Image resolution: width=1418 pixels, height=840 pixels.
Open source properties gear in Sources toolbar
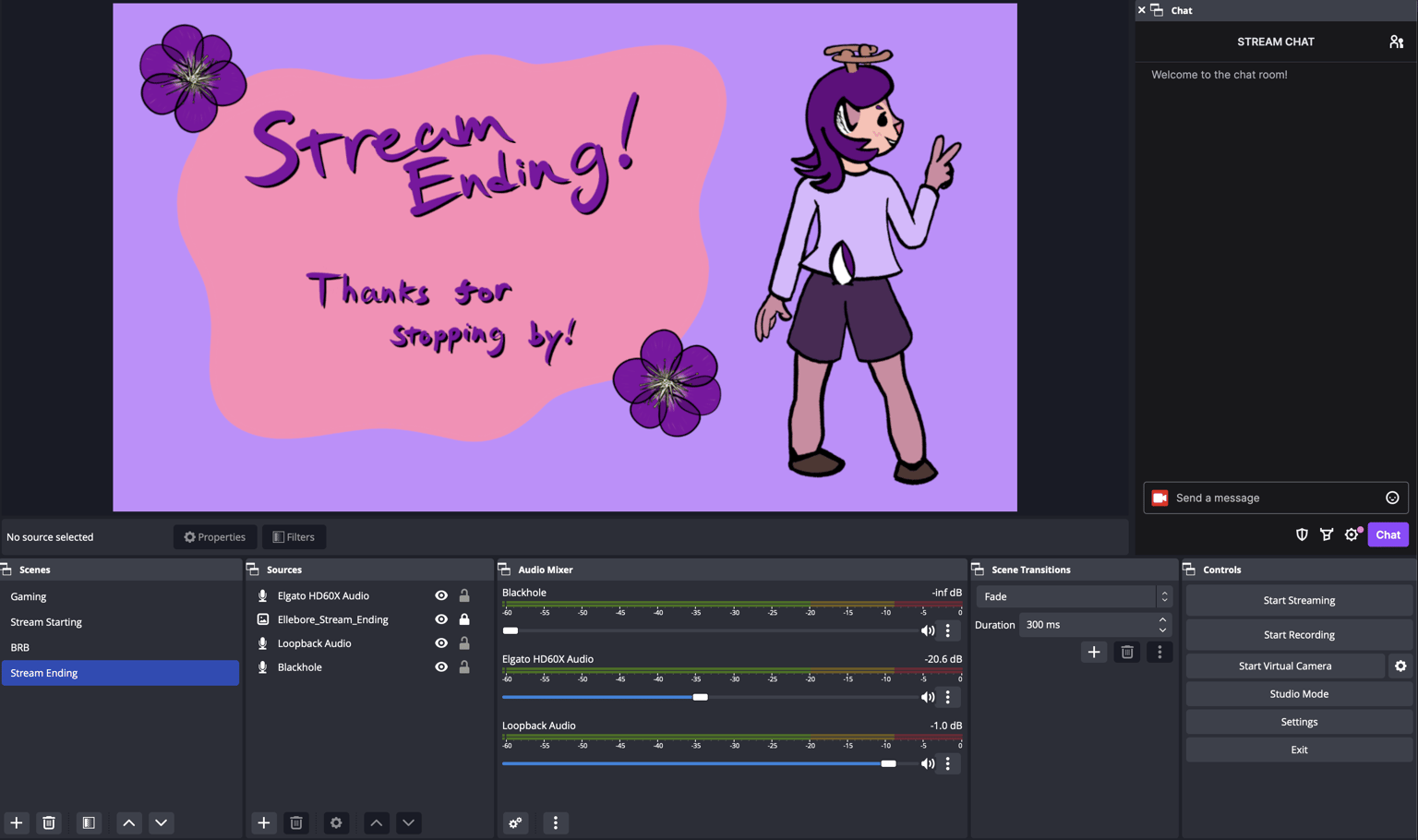(336, 822)
